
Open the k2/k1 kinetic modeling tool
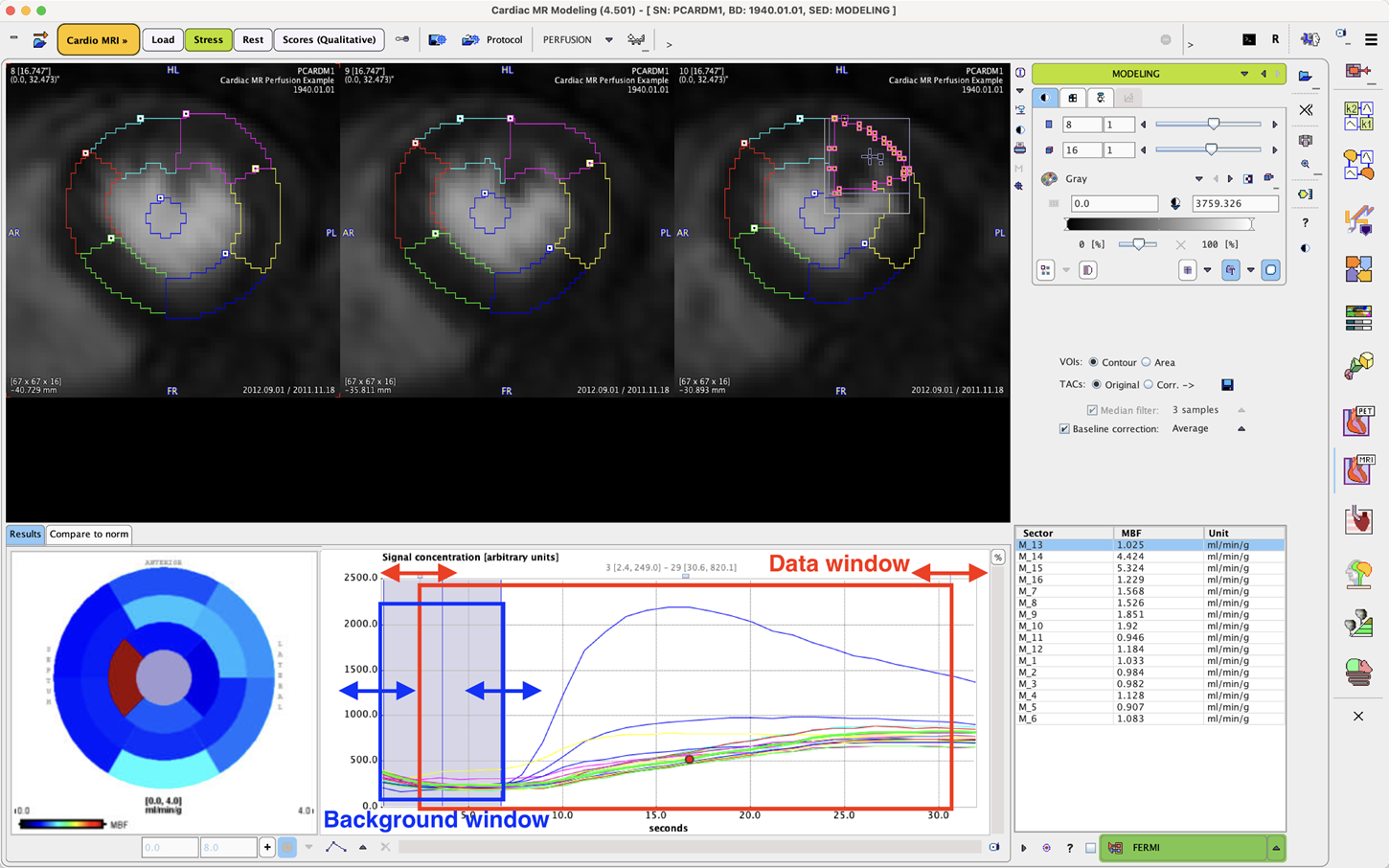point(1358,116)
